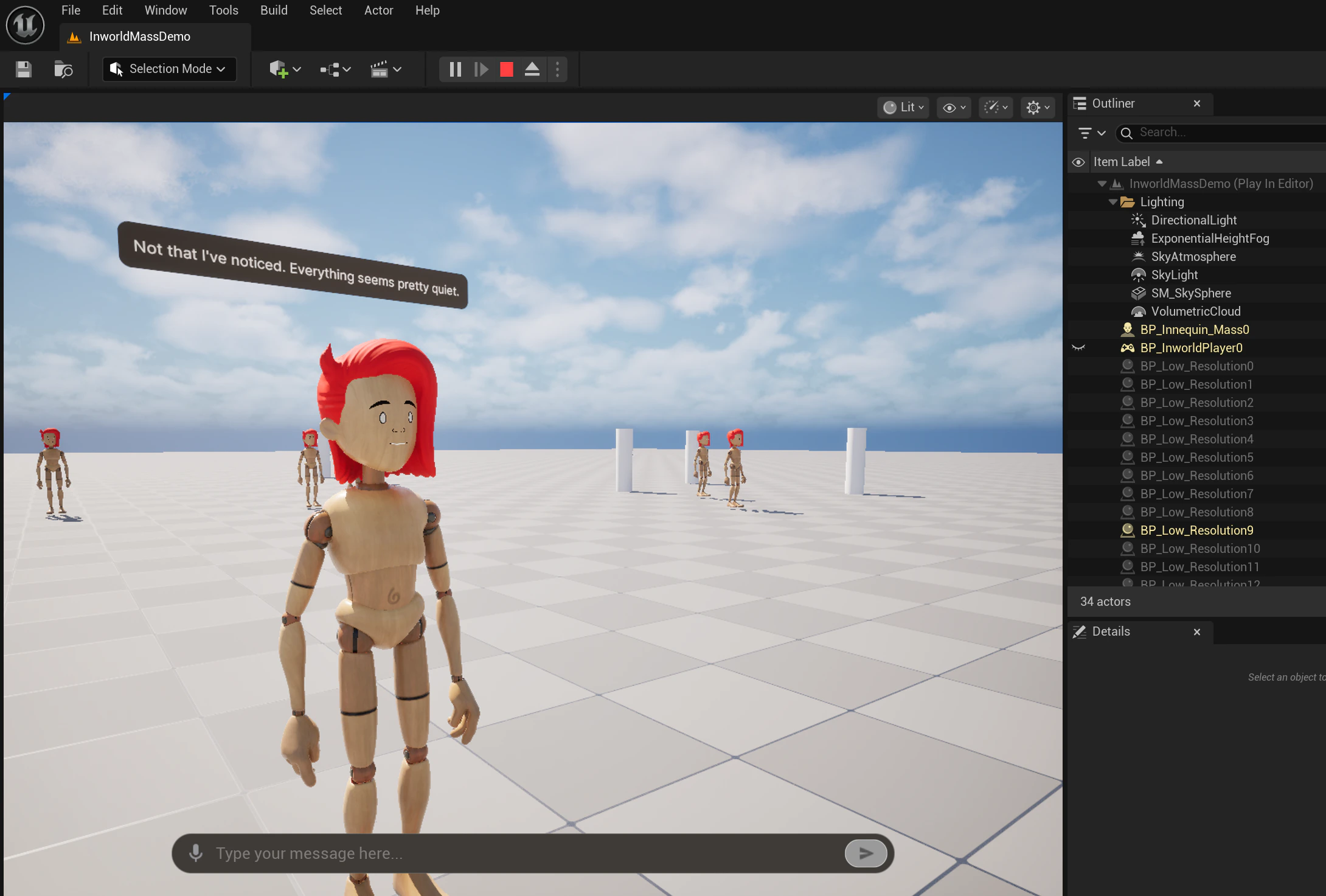Screen dimensions: 1326x896
Task: Click the Eject from player button
Action: 532,69
